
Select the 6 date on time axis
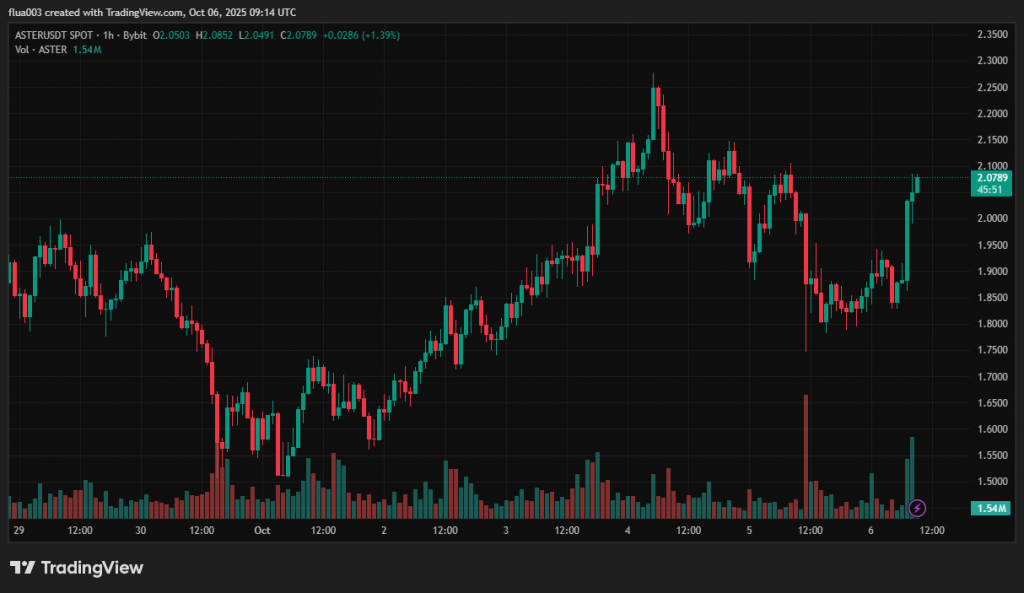point(872,530)
